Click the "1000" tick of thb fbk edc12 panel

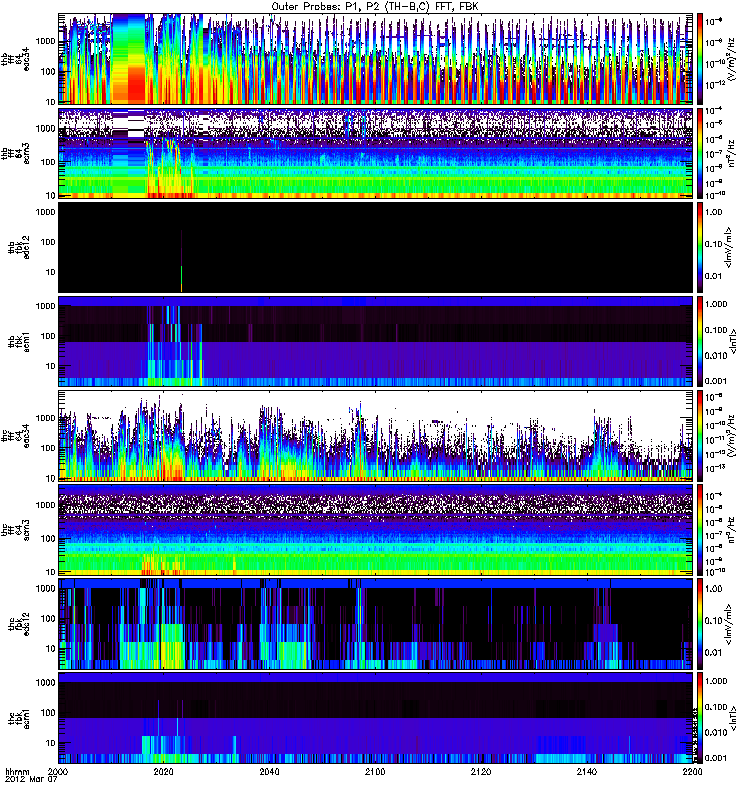pos(45,212)
